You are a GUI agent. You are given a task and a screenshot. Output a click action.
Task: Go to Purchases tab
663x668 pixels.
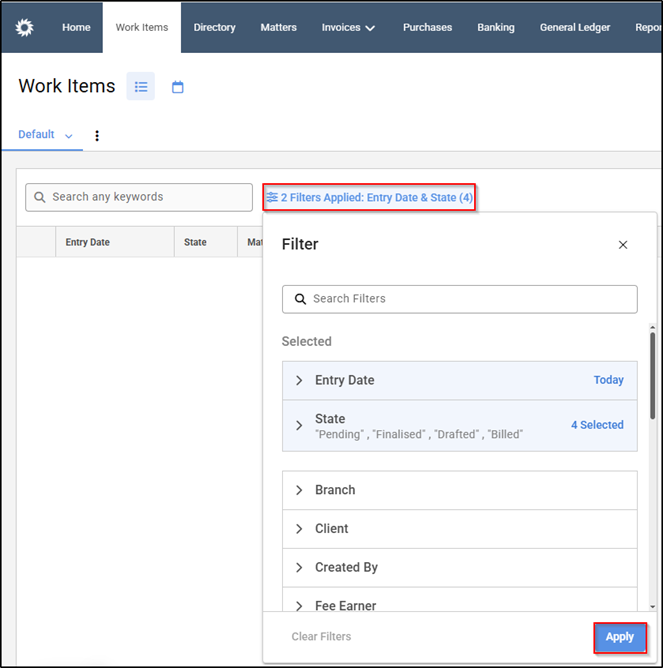coord(427,27)
